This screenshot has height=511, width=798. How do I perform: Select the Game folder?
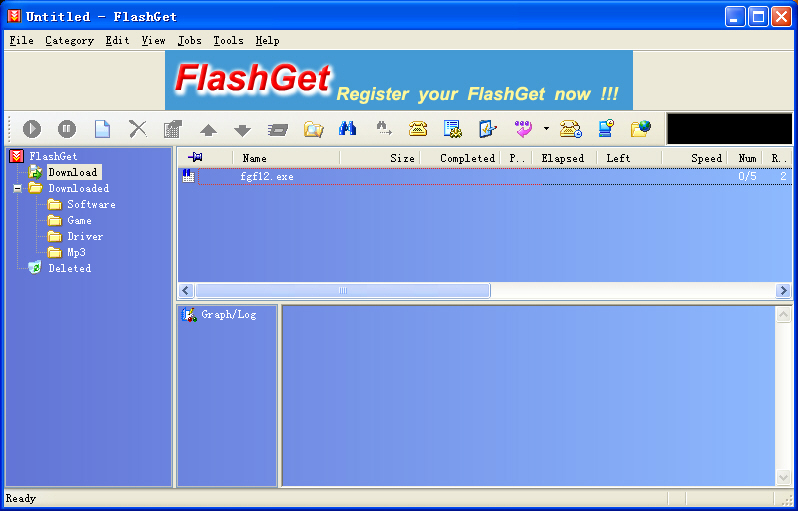pos(79,220)
